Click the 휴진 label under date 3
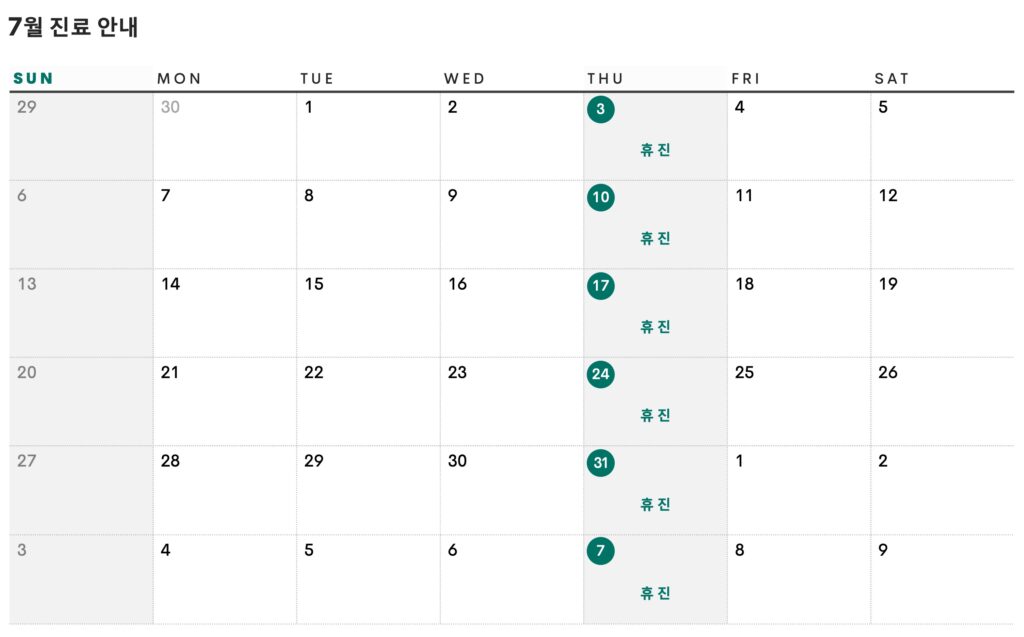 (655, 150)
